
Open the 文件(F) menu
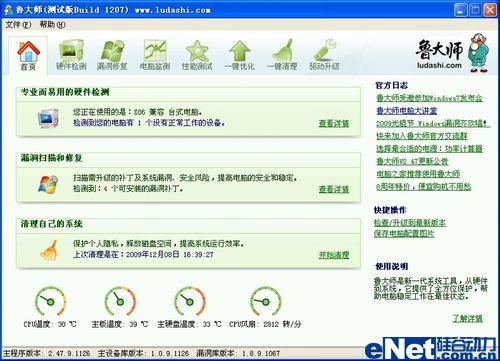click(x=18, y=24)
